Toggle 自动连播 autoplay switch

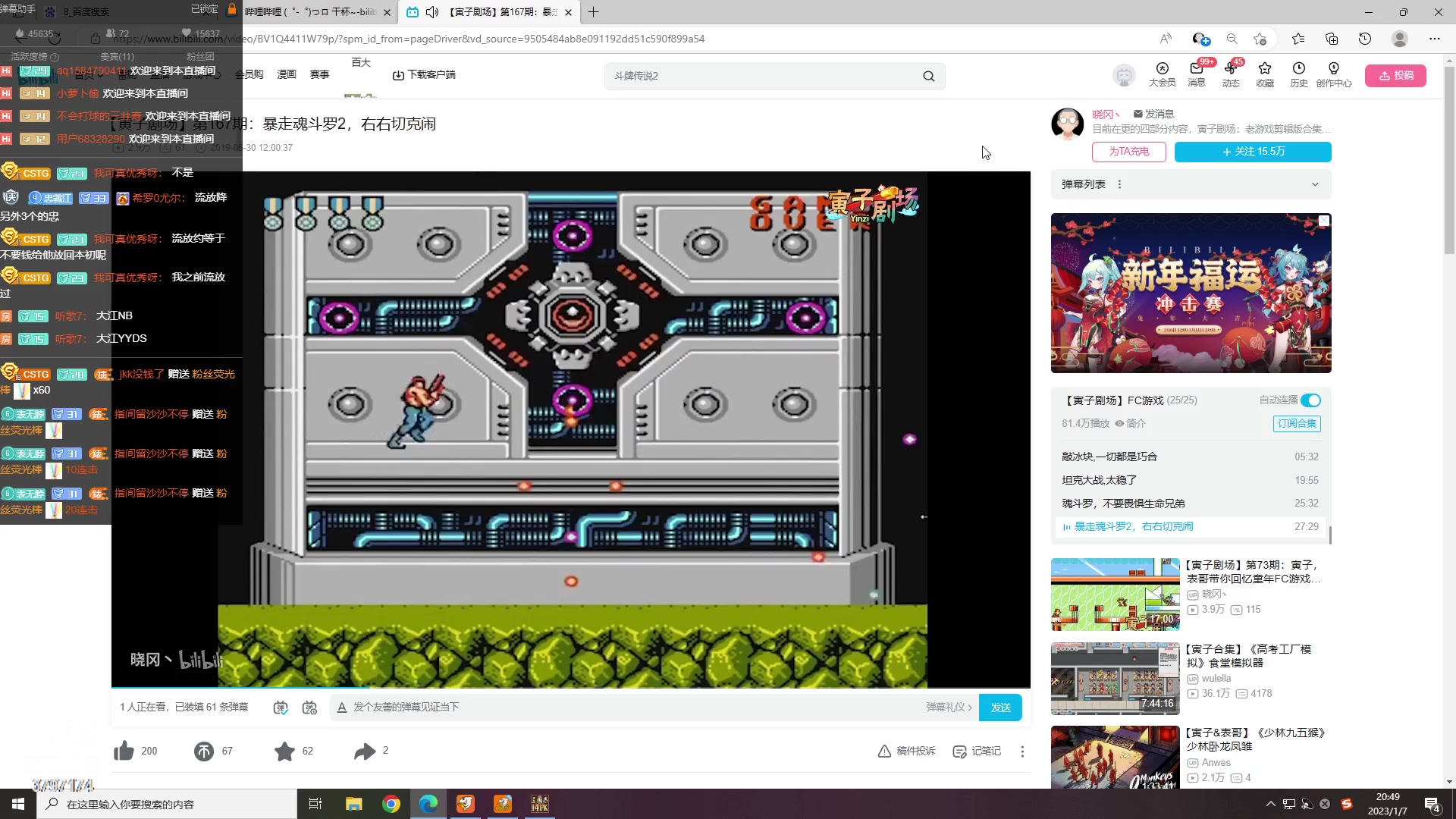(1310, 400)
